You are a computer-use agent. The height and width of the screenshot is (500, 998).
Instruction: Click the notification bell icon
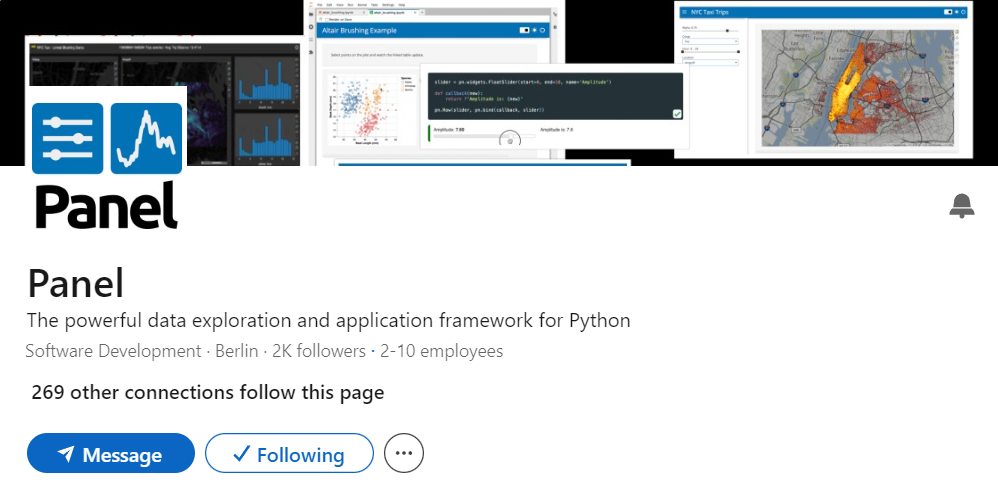tap(962, 206)
